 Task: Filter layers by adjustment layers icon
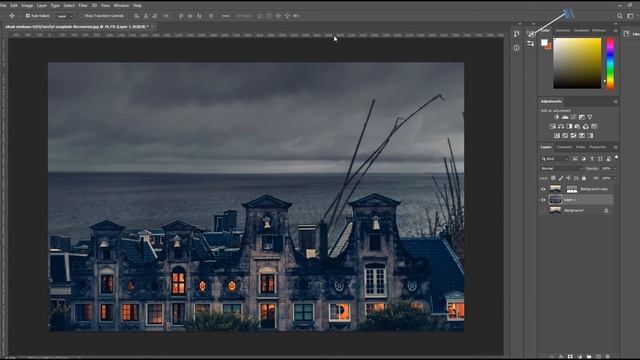(583, 159)
